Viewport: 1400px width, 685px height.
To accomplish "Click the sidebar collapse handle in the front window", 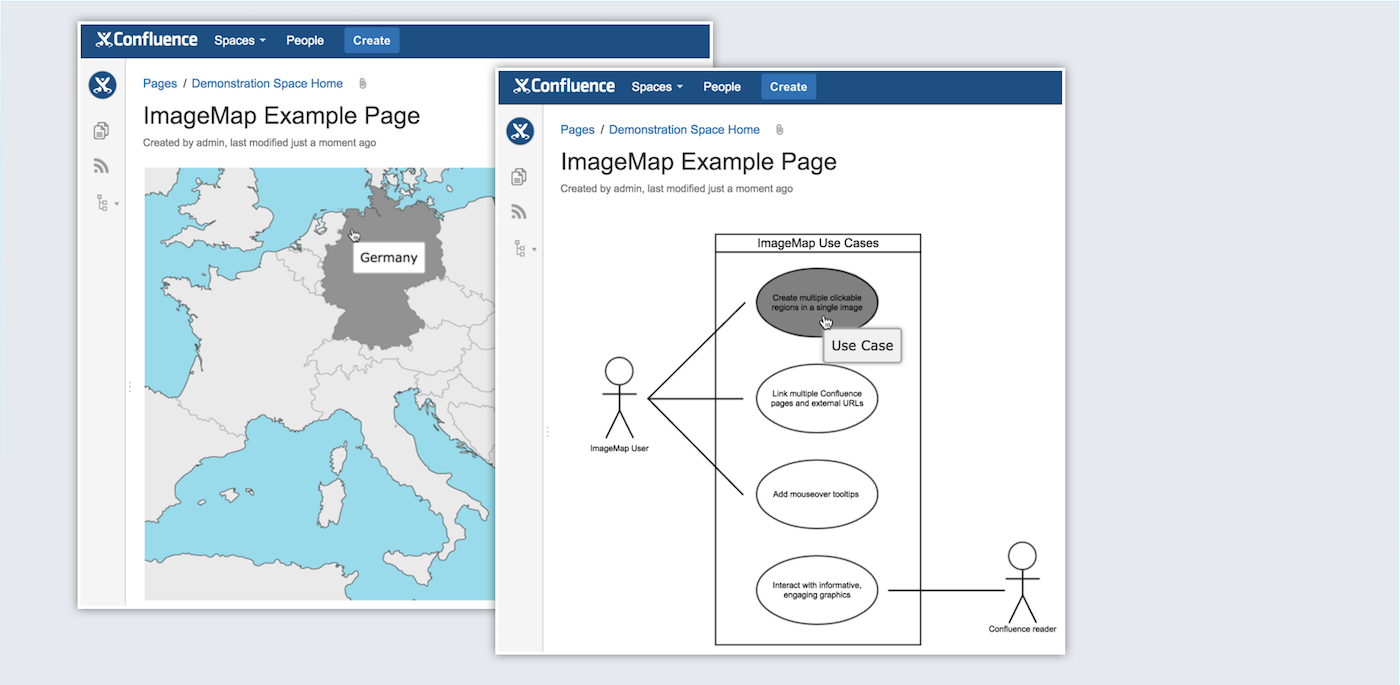I will tap(546, 432).
